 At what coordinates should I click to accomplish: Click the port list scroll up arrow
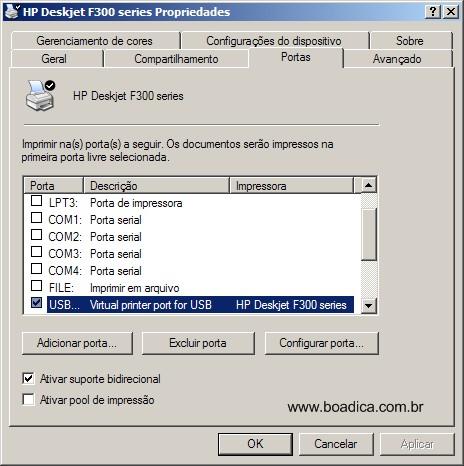pos(369,185)
